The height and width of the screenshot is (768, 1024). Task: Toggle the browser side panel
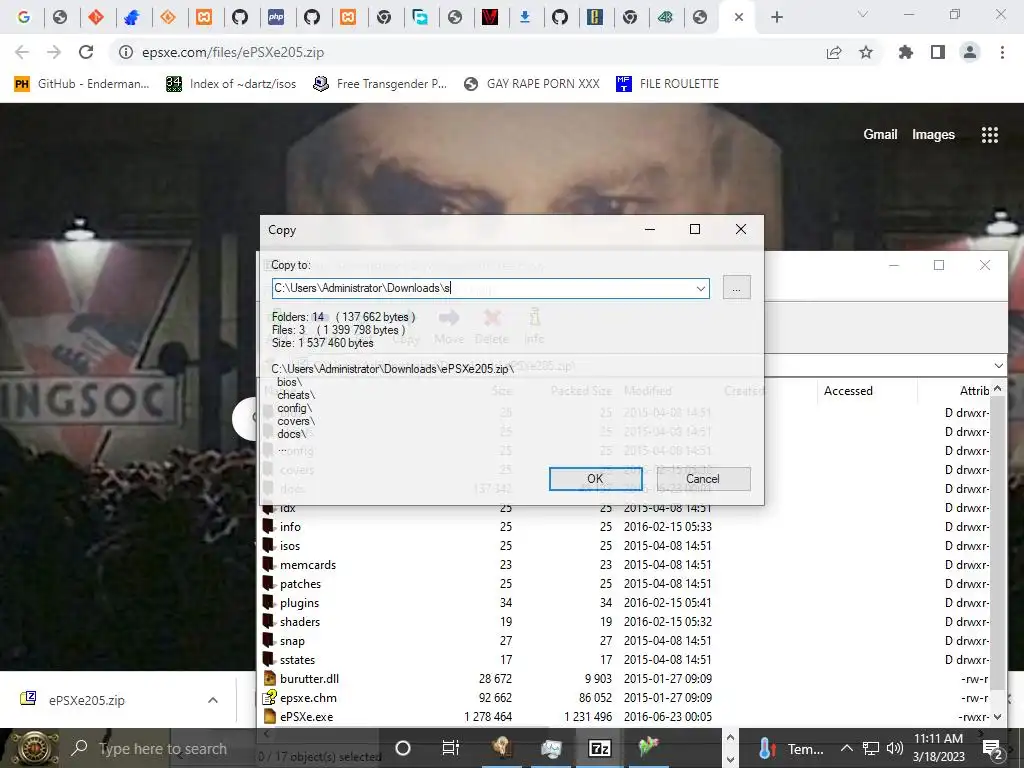coord(938,52)
